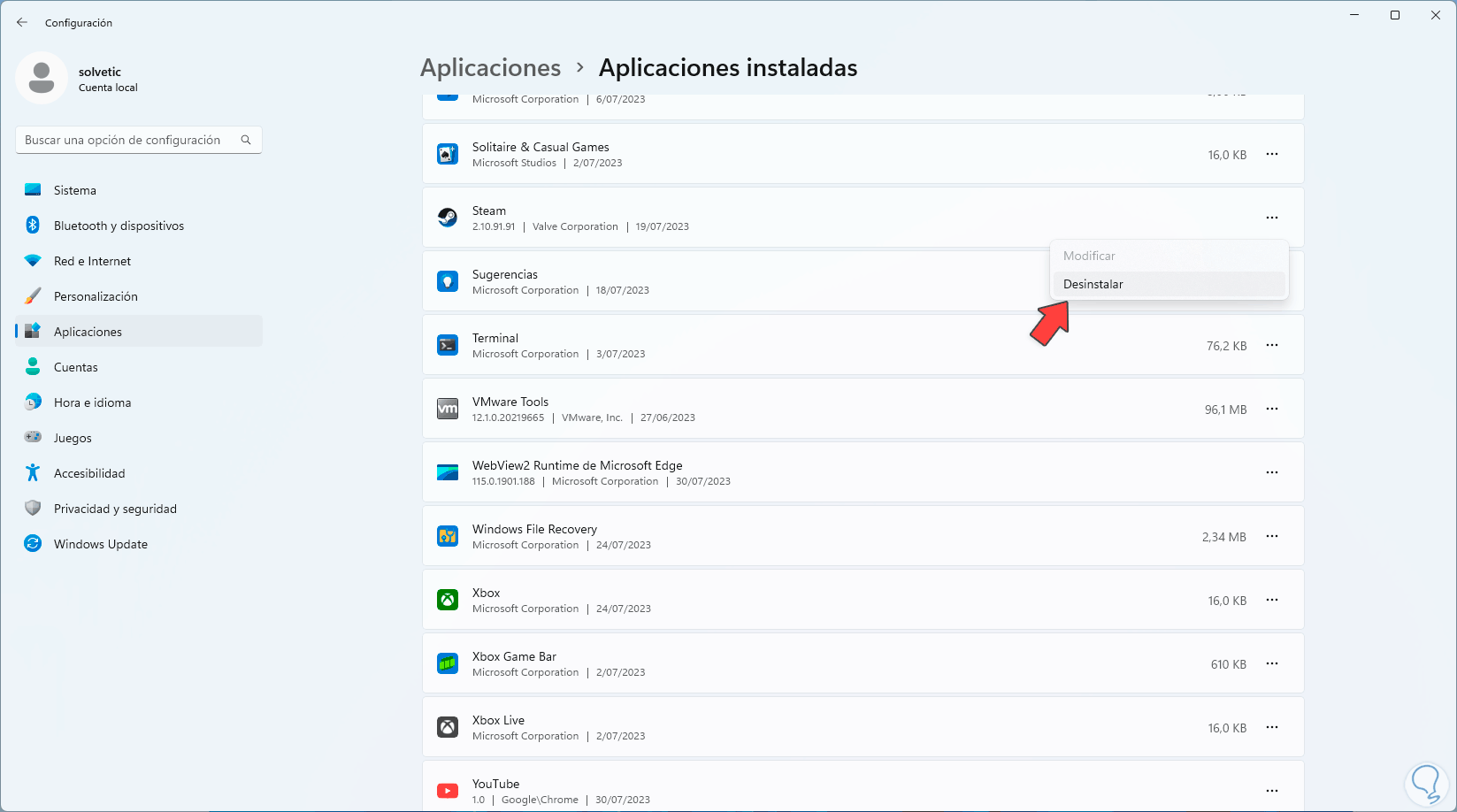Click the Hora e idioma clock icon
The image size is (1457, 812).
click(x=33, y=402)
